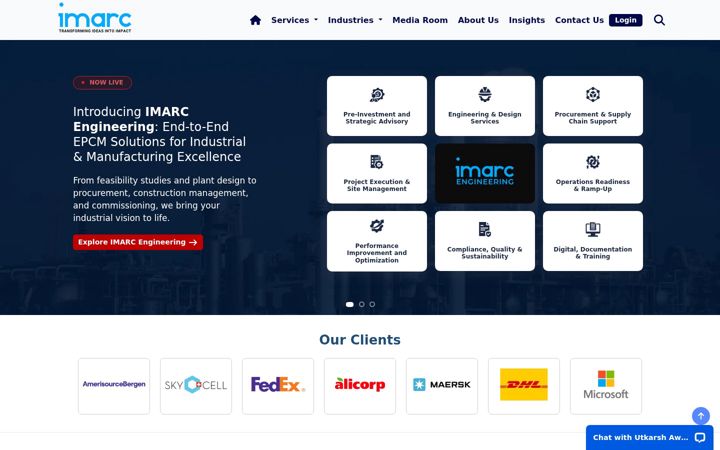Viewport: 720px width, 450px height.
Task: Click the Maersk client logo
Action: pos(442,386)
